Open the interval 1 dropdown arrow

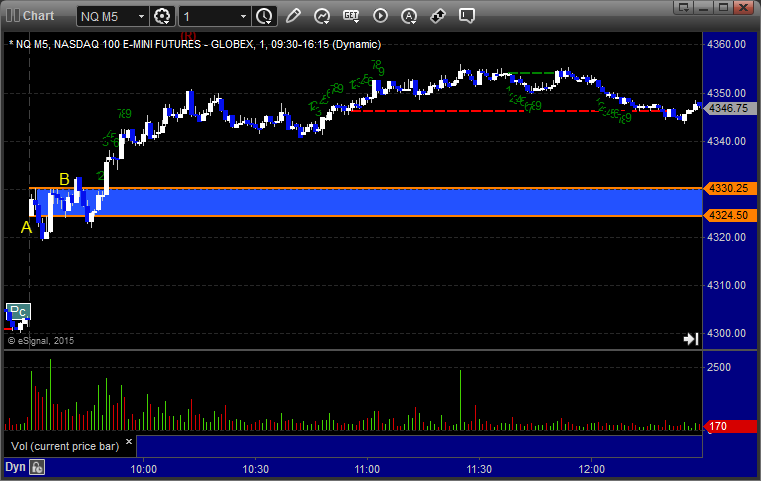(x=244, y=17)
